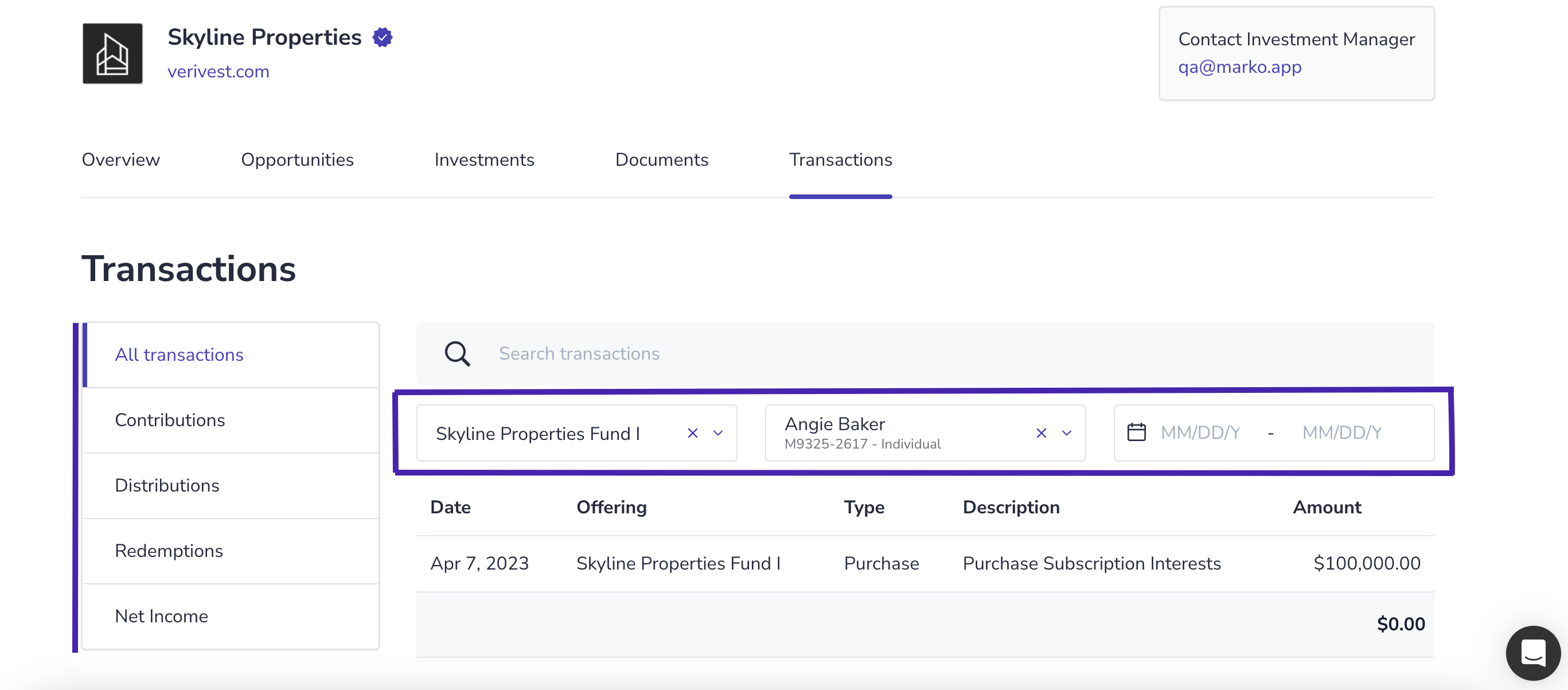
Task: Click Skyline Properties Fund I in table row
Action: [678, 563]
